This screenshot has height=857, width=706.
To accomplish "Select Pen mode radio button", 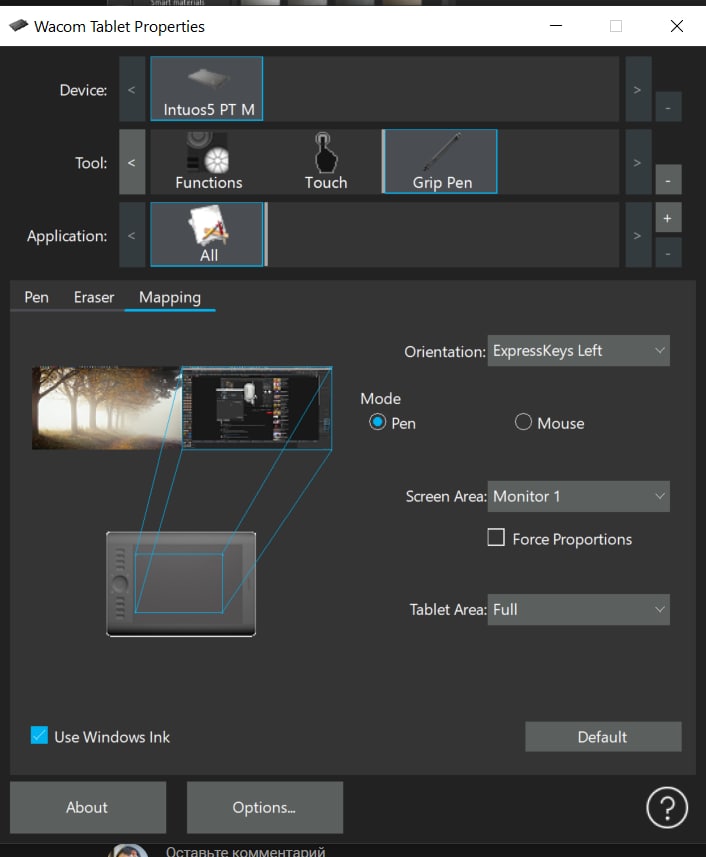I will tap(377, 422).
